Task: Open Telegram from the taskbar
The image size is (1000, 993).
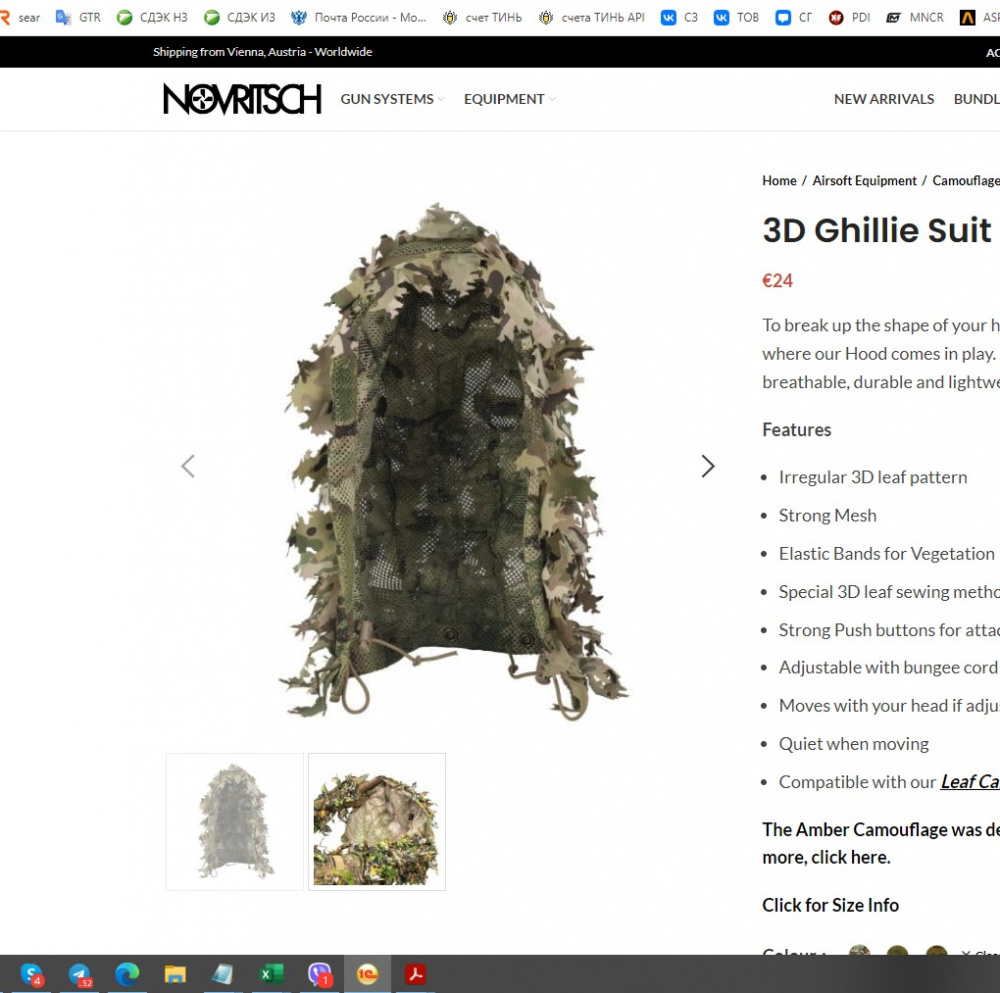Action: (x=80, y=974)
